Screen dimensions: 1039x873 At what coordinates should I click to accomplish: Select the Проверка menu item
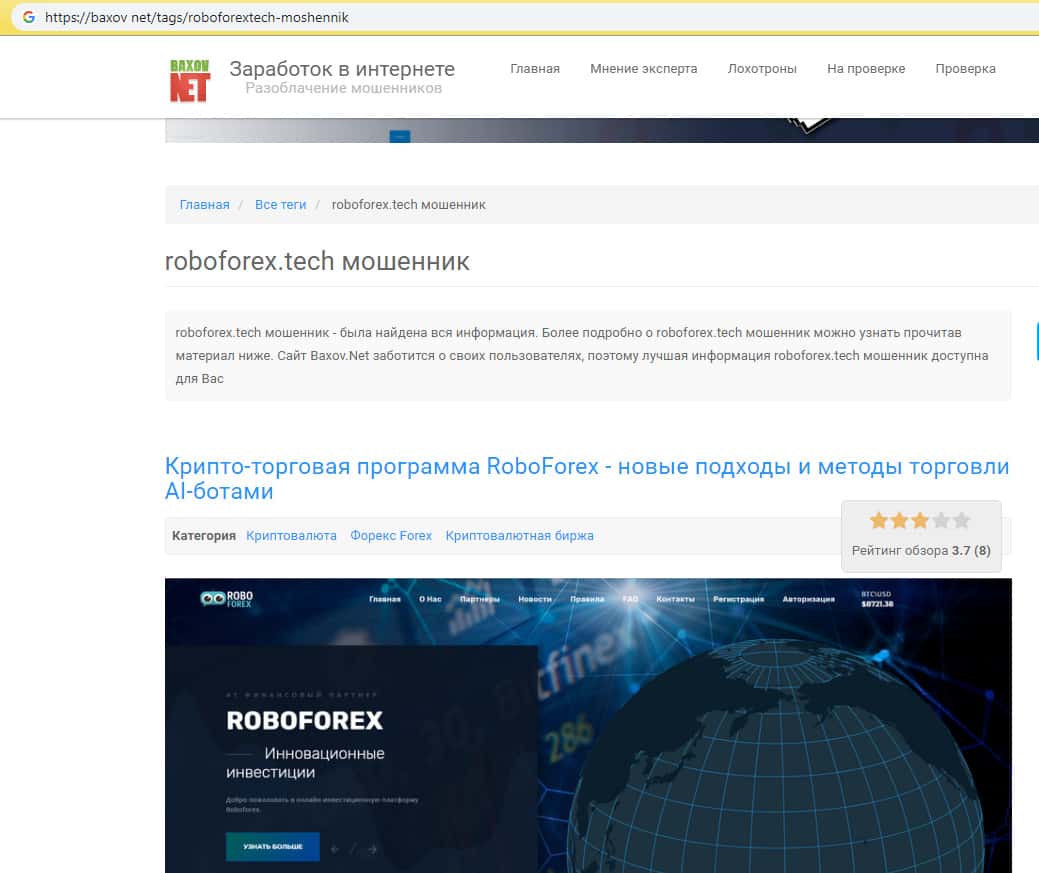(965, 69)
